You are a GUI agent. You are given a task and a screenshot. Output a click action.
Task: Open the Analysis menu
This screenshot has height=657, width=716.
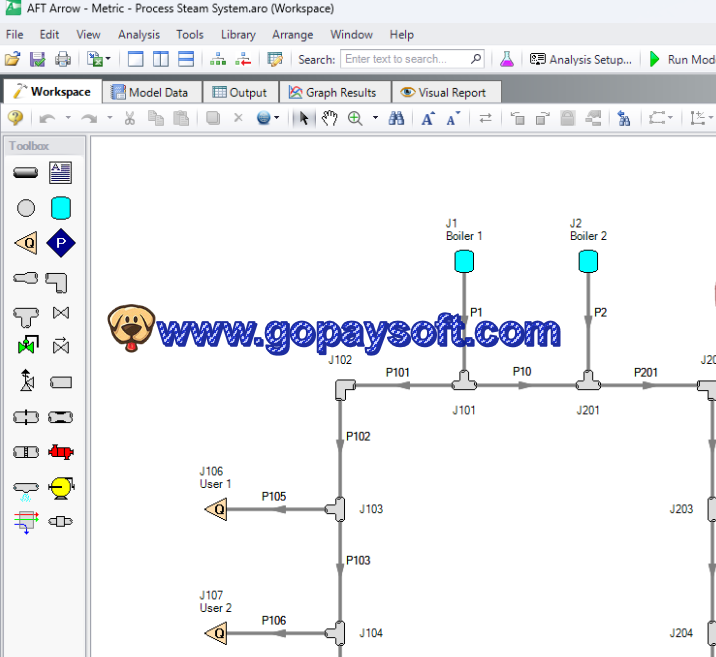pos(138,34)
